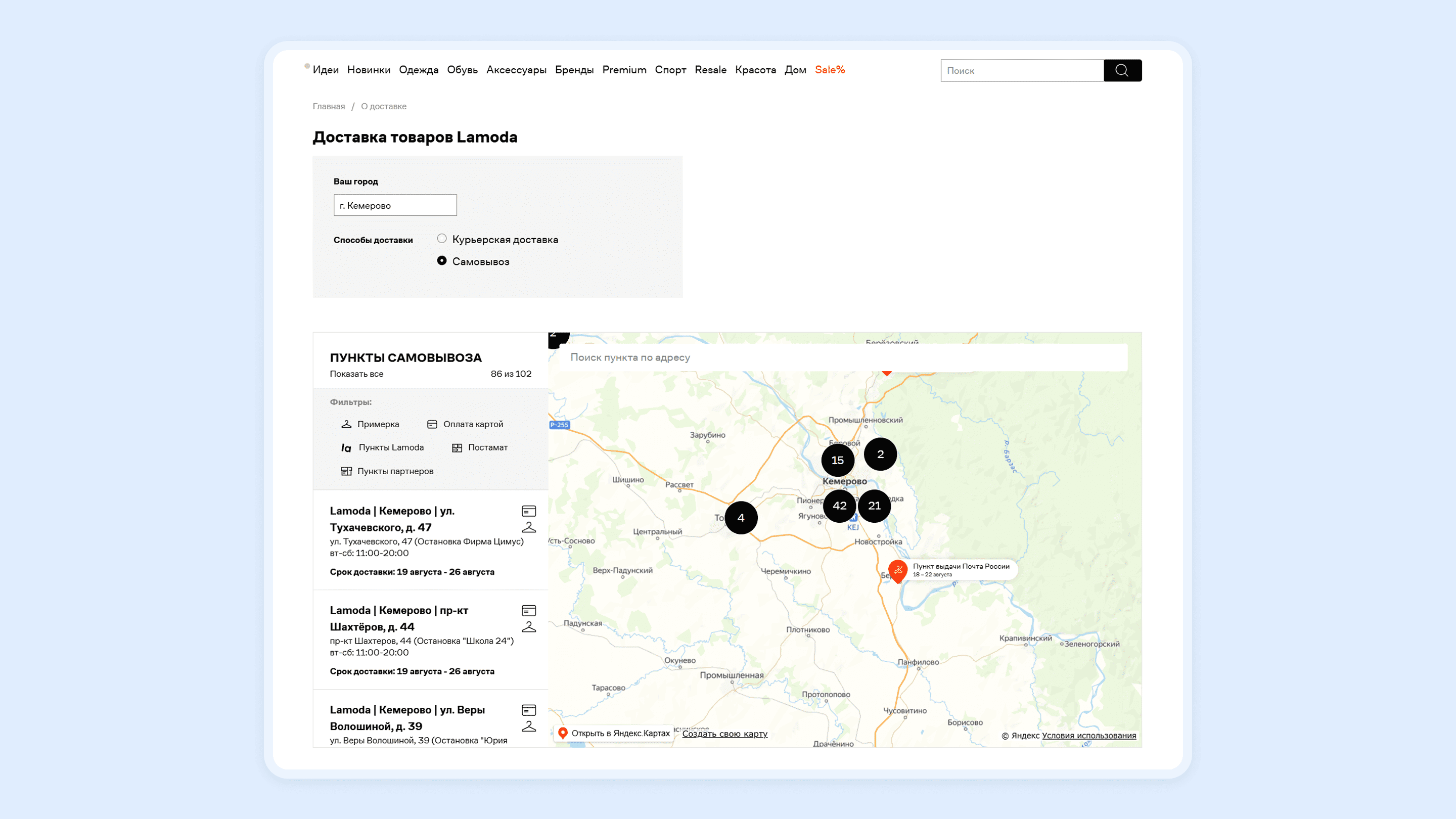Focus the Поиск field in header
This screenshot has width=1456, height=819.
click(1022, 71)
